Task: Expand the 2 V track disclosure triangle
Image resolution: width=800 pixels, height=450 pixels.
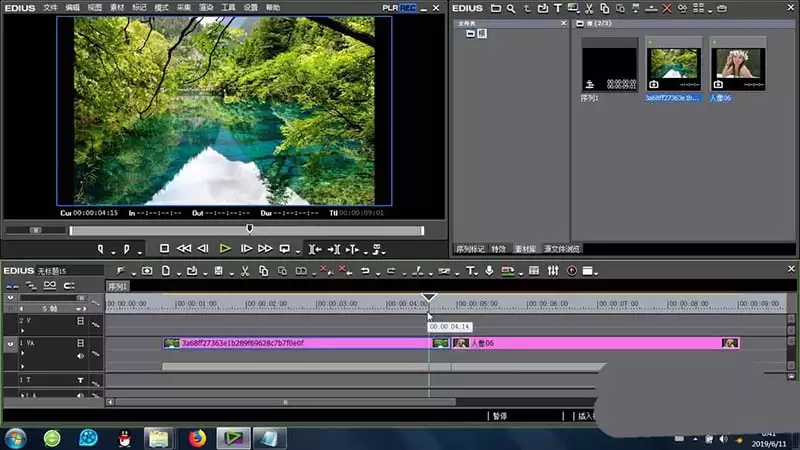Action: coord(22,331)
